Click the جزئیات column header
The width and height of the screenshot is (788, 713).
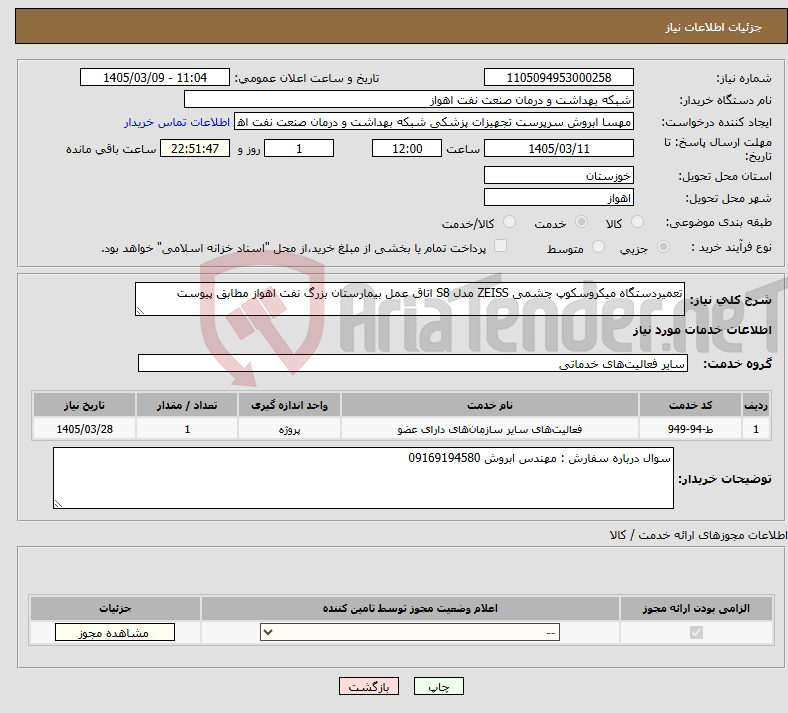coord(115,608)
